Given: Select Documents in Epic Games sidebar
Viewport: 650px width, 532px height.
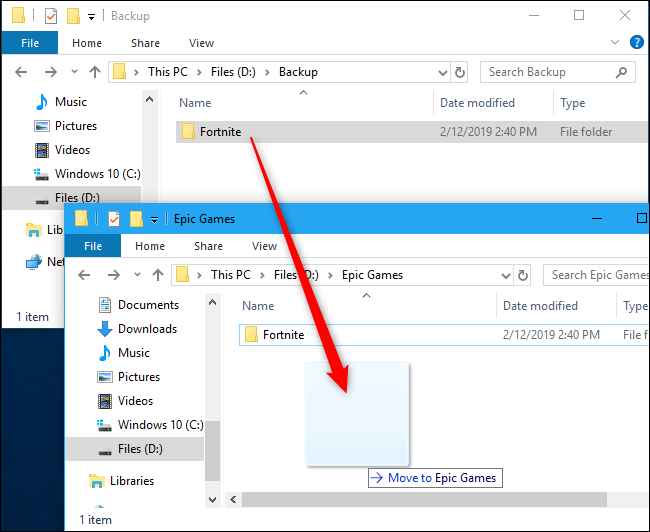Looking at the screenshot, I should 148,305.
